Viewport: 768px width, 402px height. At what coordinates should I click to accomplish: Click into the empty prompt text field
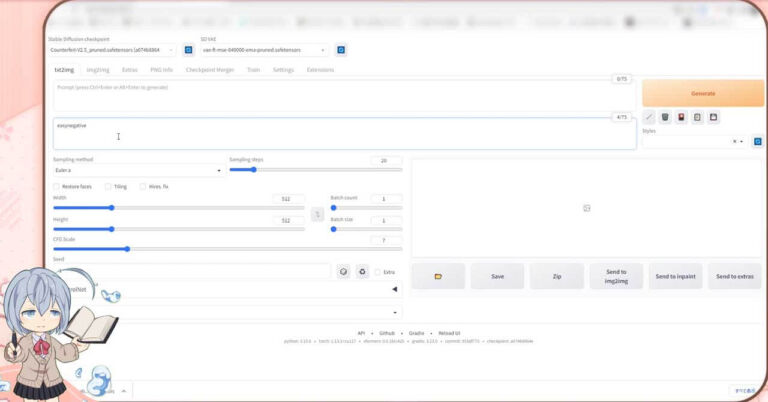point(330,95)
